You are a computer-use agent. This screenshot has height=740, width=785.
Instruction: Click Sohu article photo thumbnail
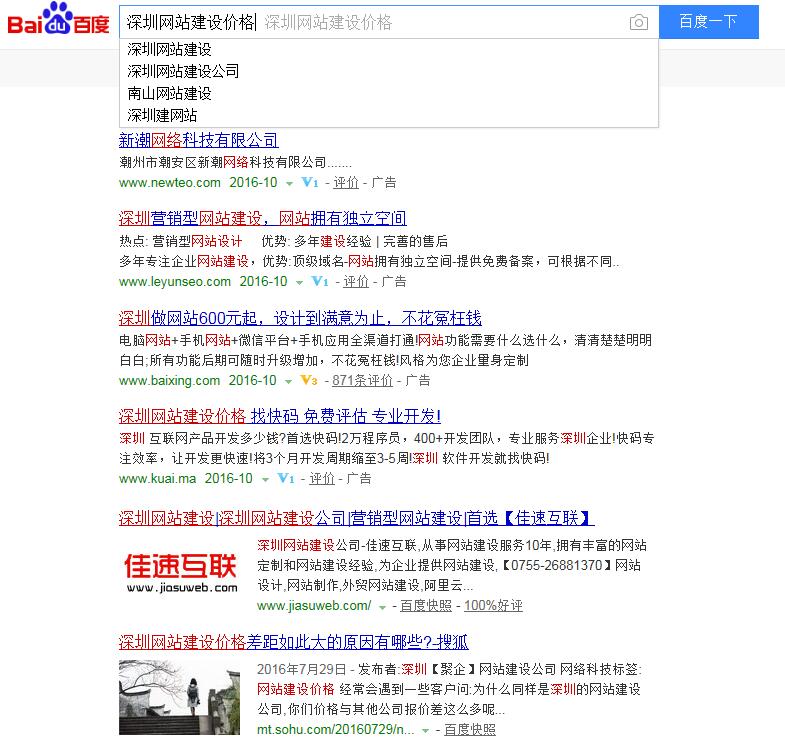point(179,697)
